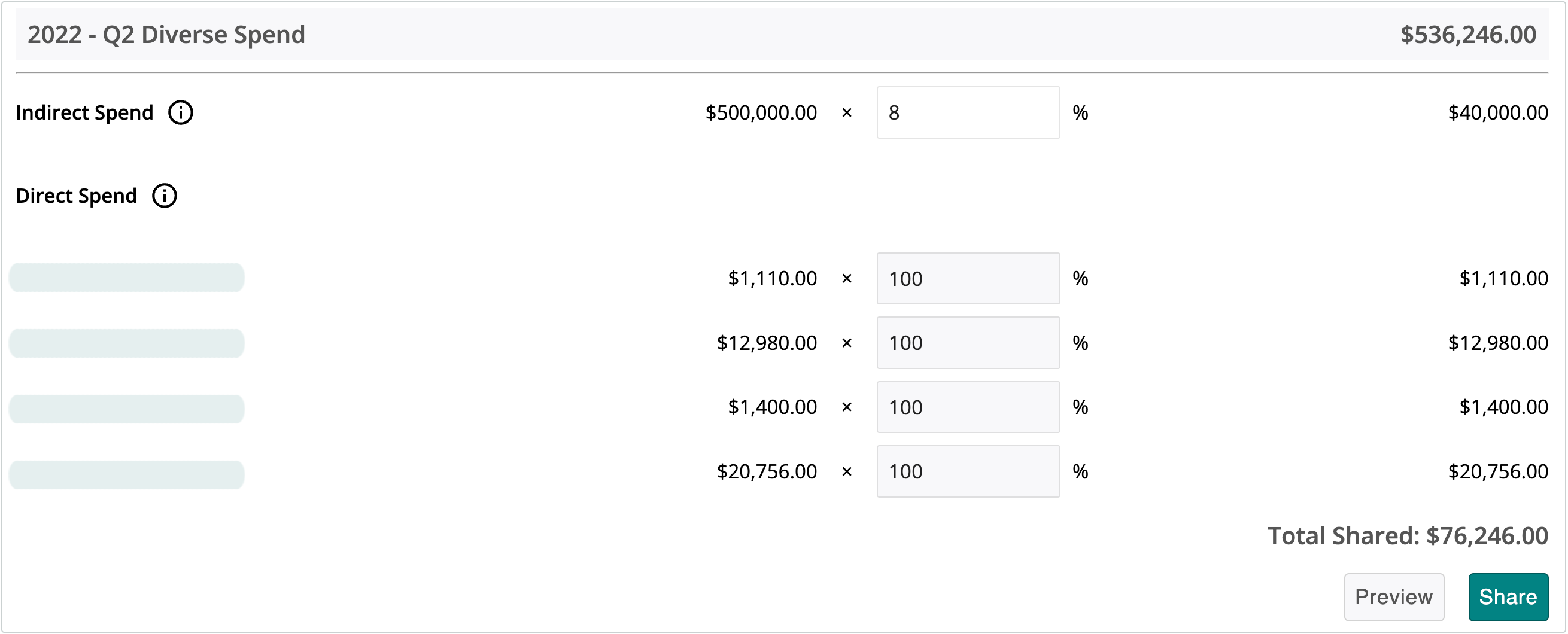1568x634 pixels.
Task: Click the Indirect Spend label
Action: 84,112
